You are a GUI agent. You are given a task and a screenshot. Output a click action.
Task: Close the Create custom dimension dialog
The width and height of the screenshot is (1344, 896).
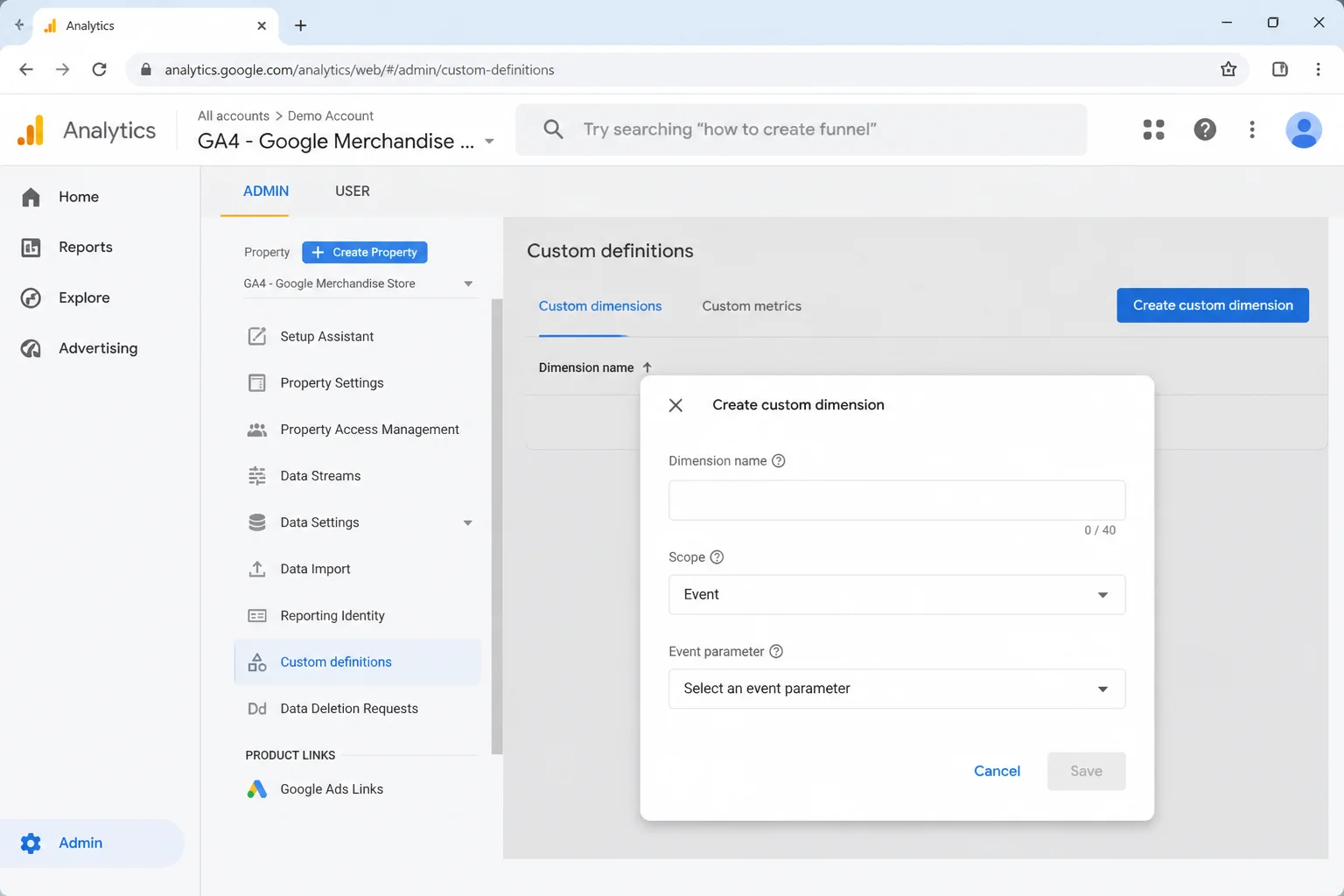click(675, 405)
